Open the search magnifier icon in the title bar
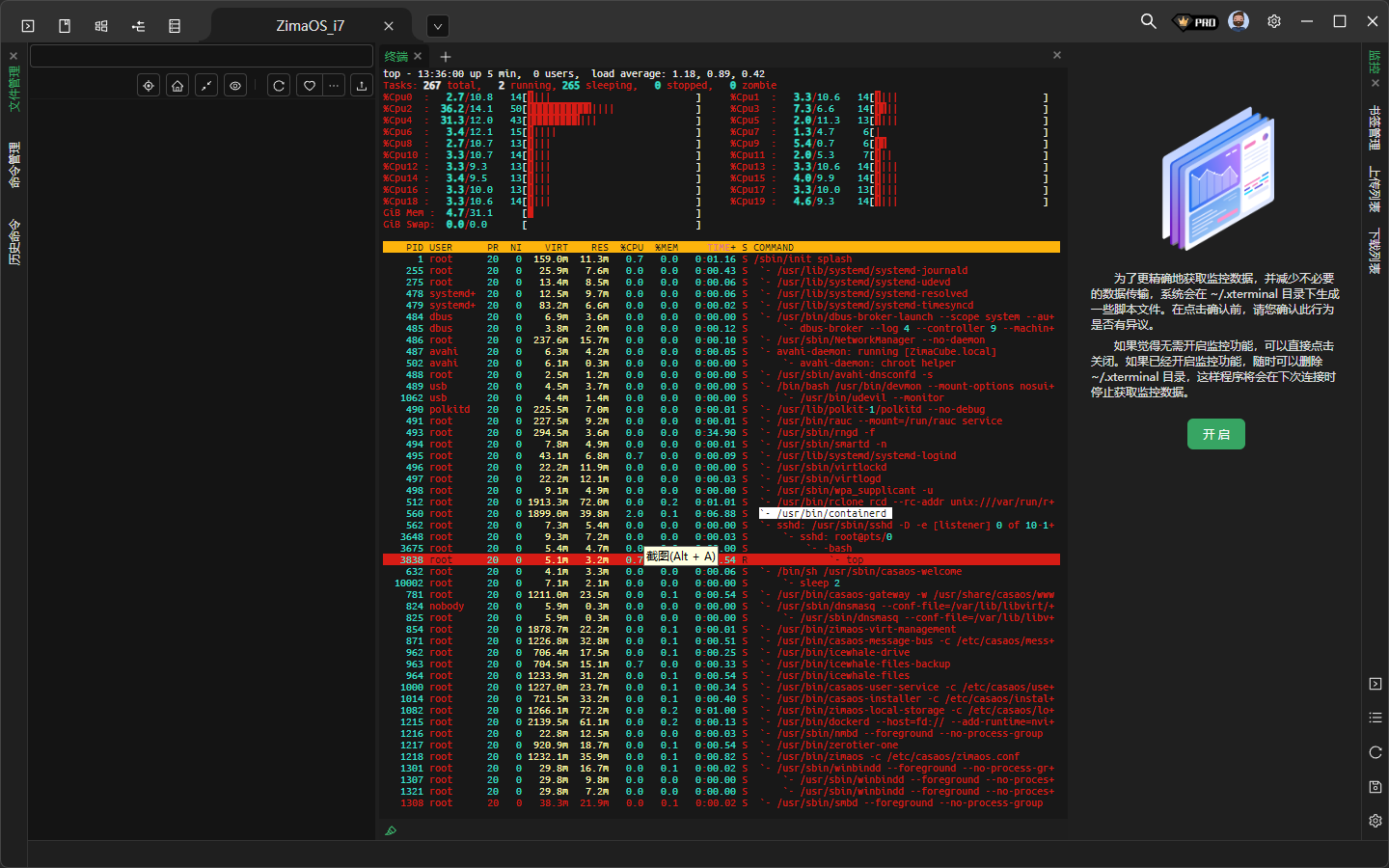Viewport: 1389px width, 868px height. tap(1148, 21)
